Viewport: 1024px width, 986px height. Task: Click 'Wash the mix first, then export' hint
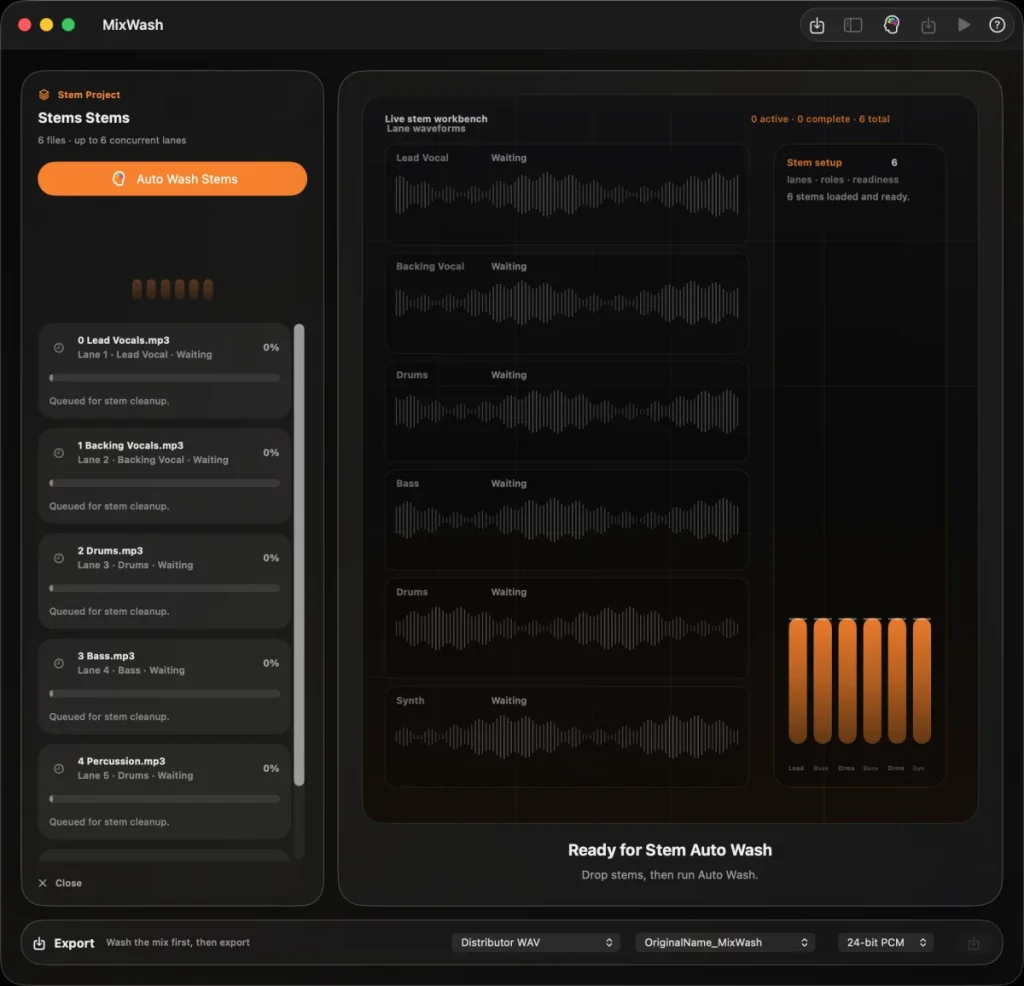pyautogui.click(x=178, y=942)
